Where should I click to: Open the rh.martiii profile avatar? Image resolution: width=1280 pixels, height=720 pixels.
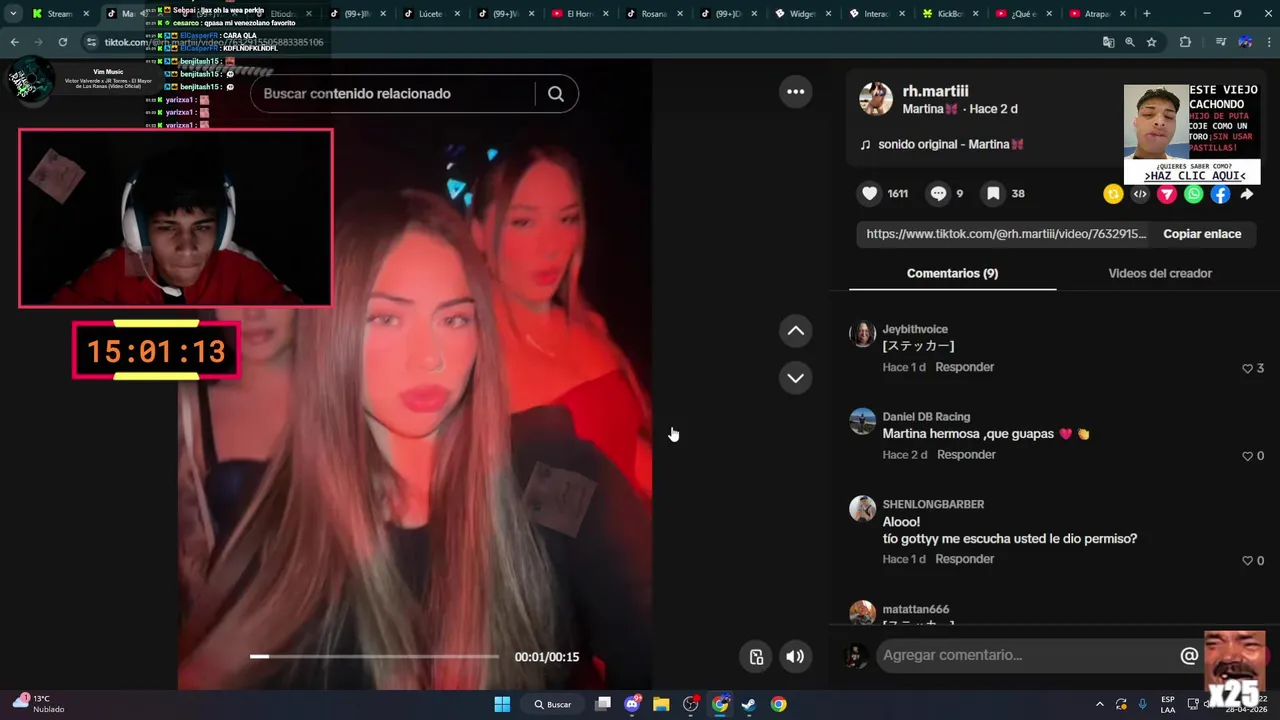click(x=876, y=99)
